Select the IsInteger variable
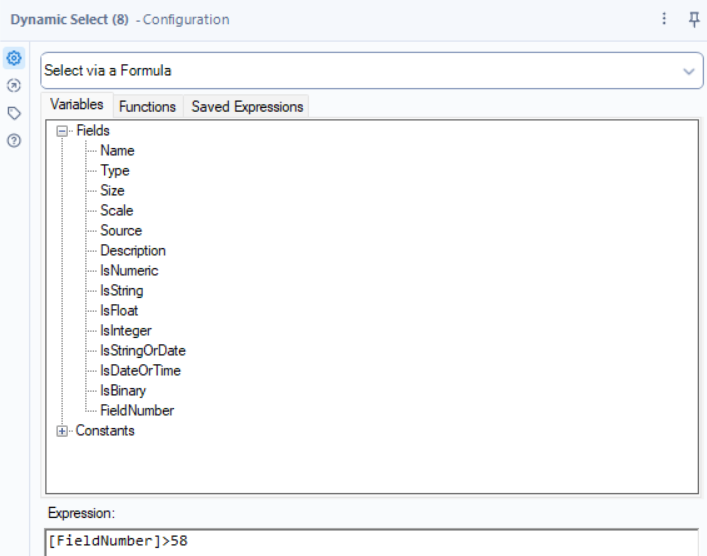 [126, 331]
